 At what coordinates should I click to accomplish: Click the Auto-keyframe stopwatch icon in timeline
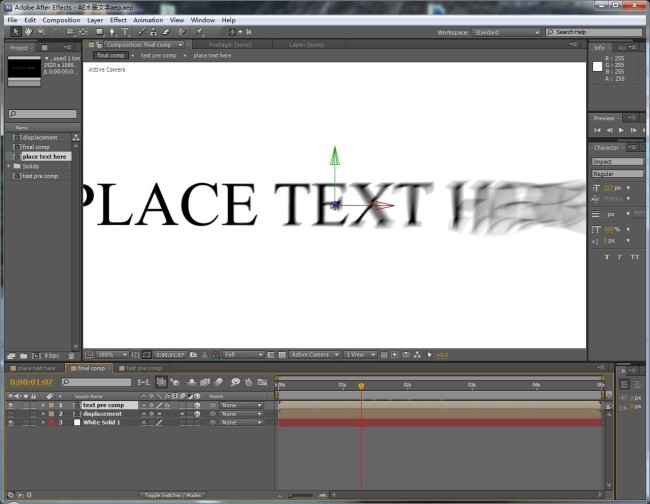248,382
